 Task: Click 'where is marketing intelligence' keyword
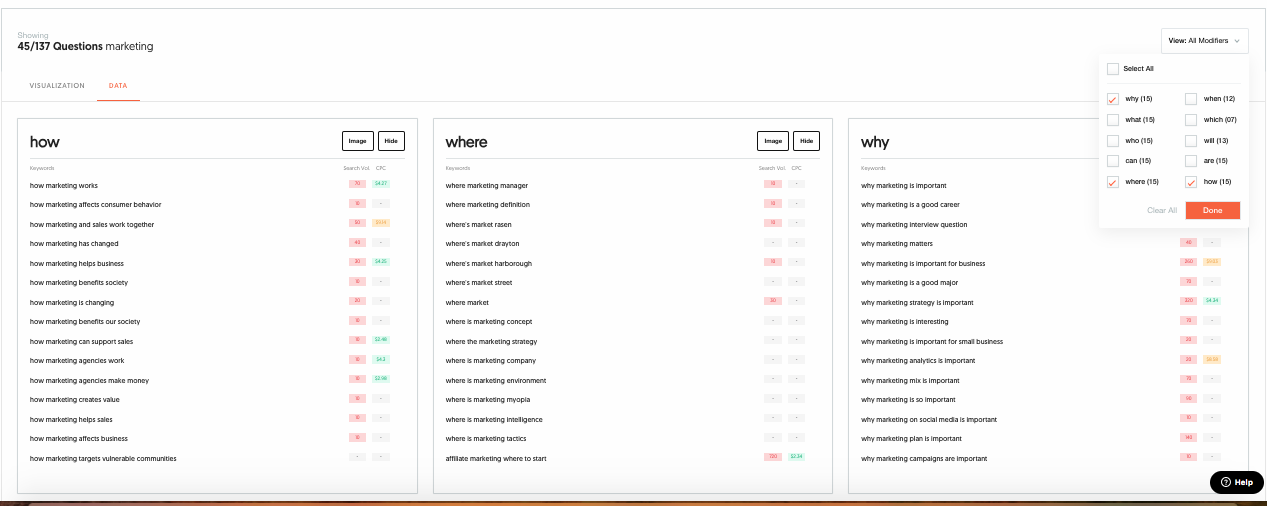click(x=494, y=420)
